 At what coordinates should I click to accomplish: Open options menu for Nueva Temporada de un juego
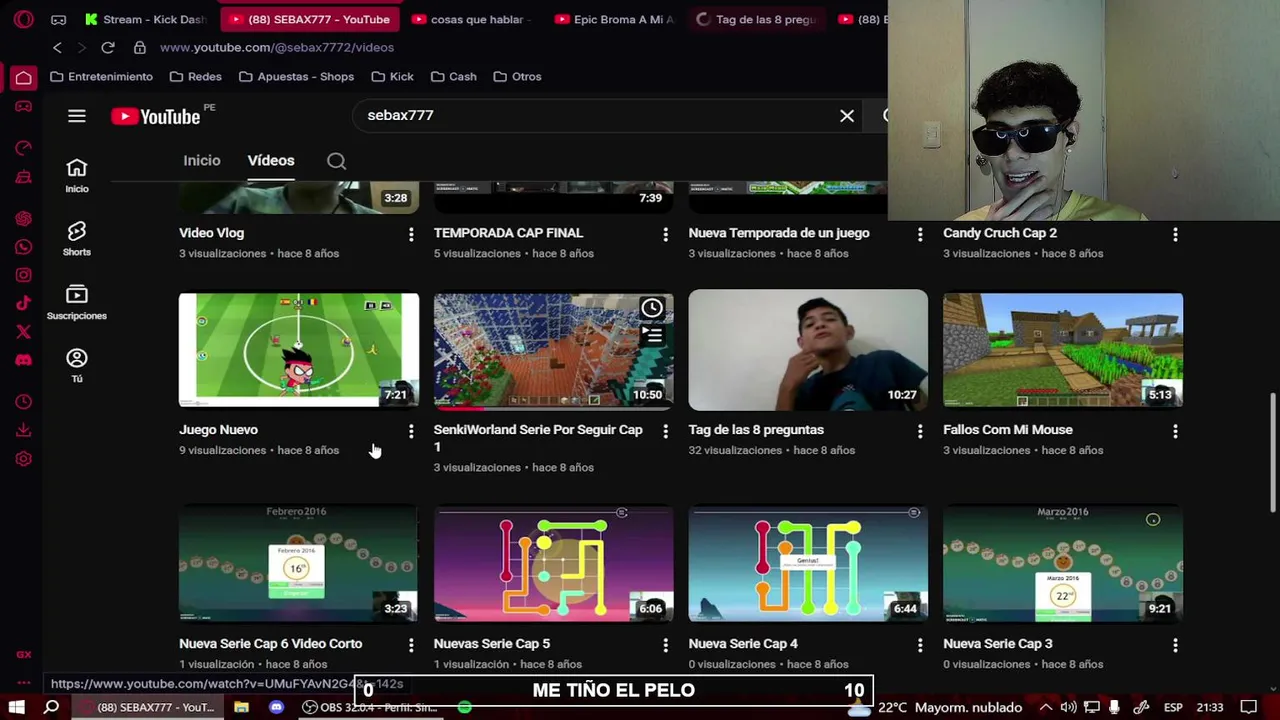point(921,234)
